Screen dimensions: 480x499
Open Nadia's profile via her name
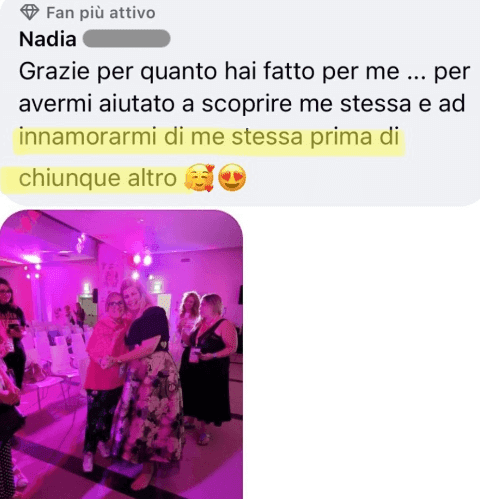pyautogui.click(x=48, y=39)
